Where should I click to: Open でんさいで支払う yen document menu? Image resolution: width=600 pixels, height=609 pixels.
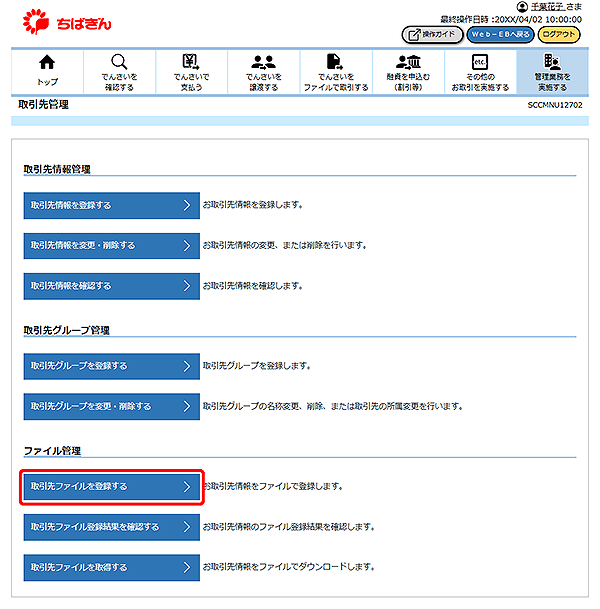click(x=191, y=71)
